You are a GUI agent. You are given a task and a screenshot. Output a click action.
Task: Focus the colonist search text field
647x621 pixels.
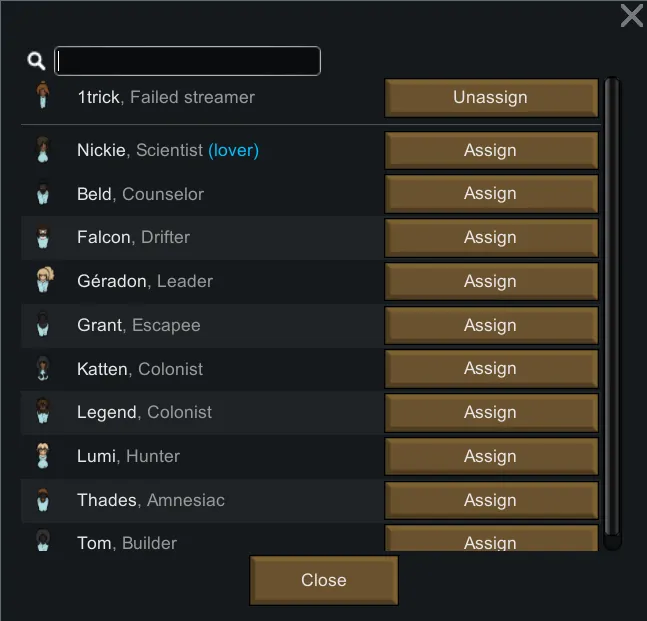coord(188,61)
